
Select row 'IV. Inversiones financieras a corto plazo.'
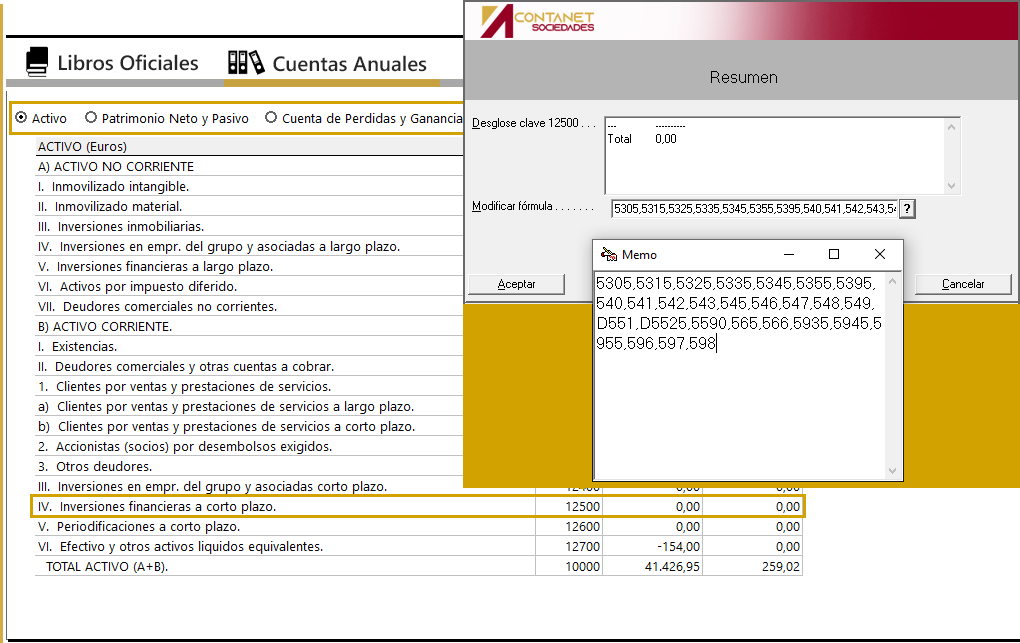click(418, 507)
